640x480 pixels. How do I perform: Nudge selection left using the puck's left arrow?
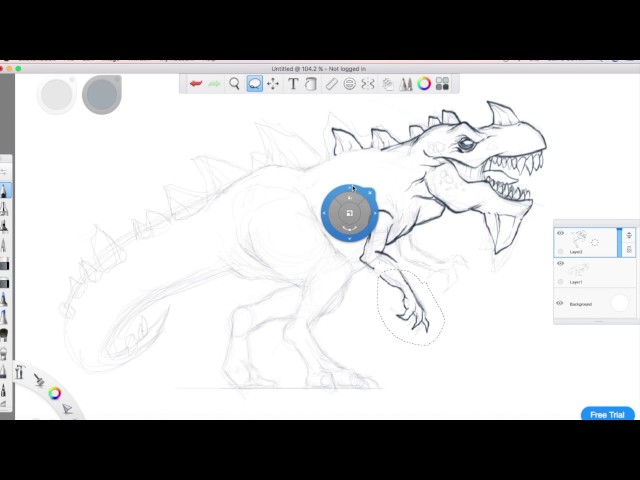click(324, 213)
